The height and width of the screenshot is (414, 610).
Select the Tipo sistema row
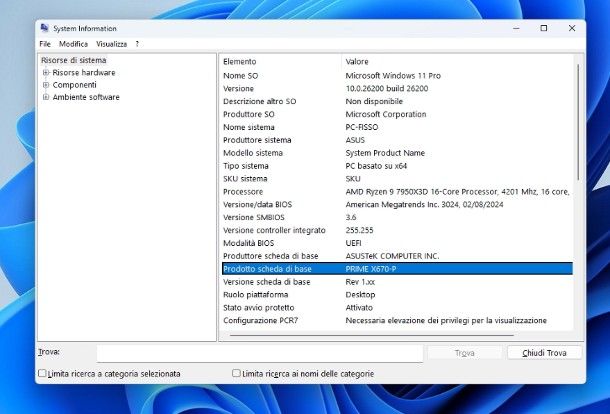(397, 166)
